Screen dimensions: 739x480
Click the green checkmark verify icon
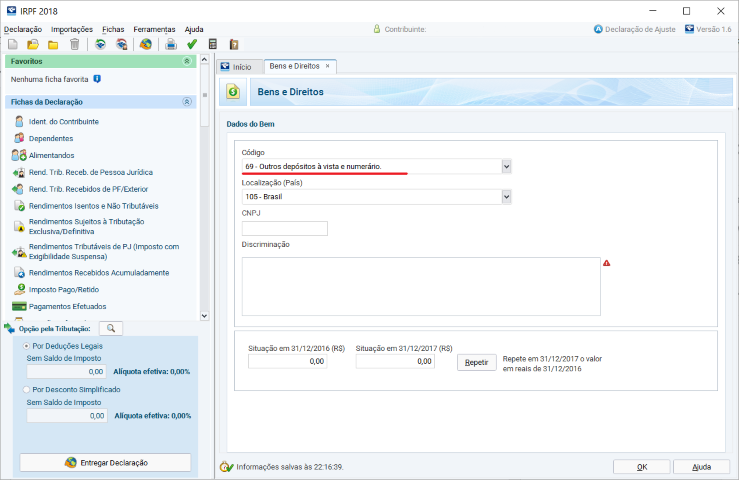(191, 44)
